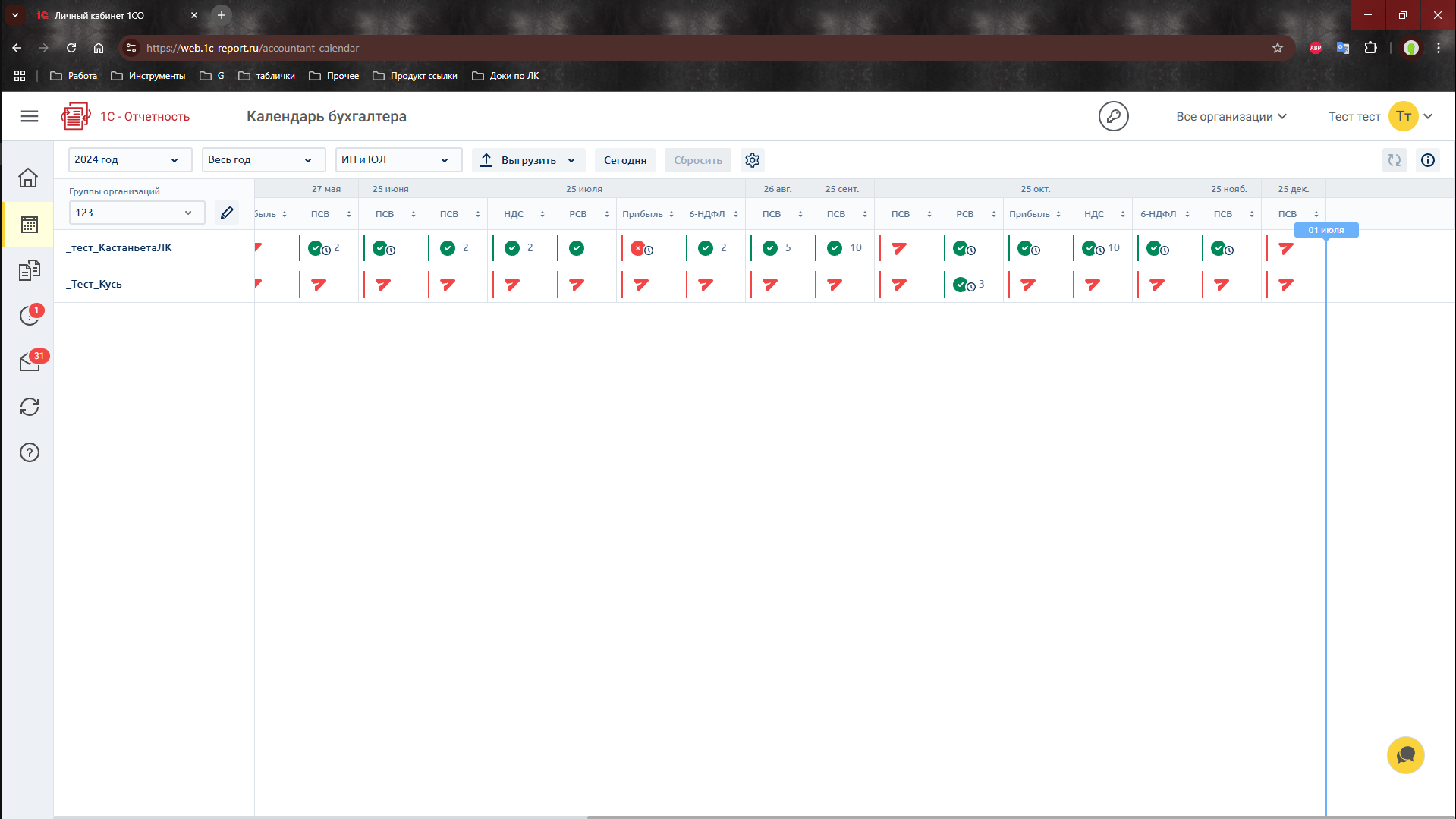Go to the home page sidebar icon
Screen dimensions: 1456x819
click(x=29, y=178)
